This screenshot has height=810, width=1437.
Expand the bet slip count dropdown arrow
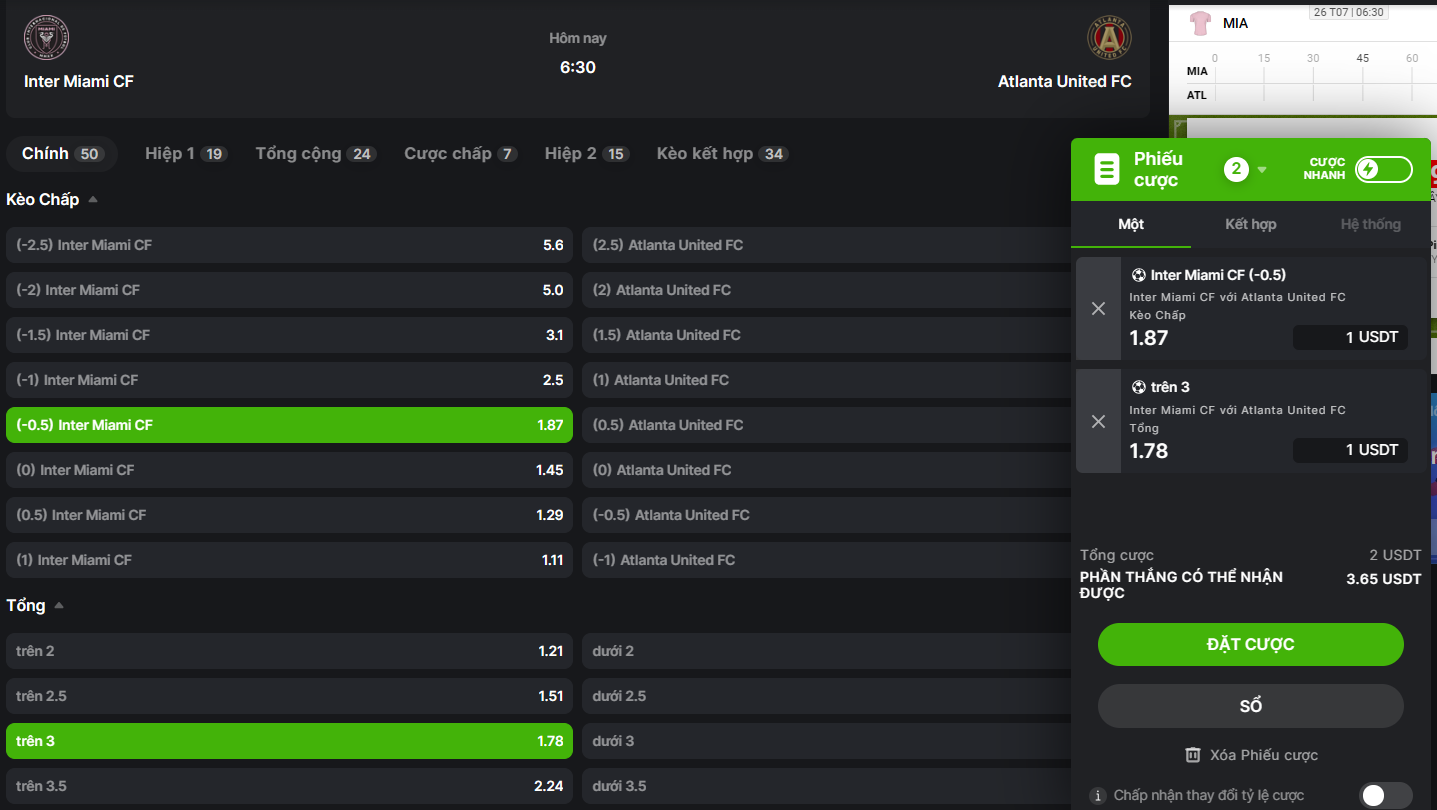pos(1262,170)
